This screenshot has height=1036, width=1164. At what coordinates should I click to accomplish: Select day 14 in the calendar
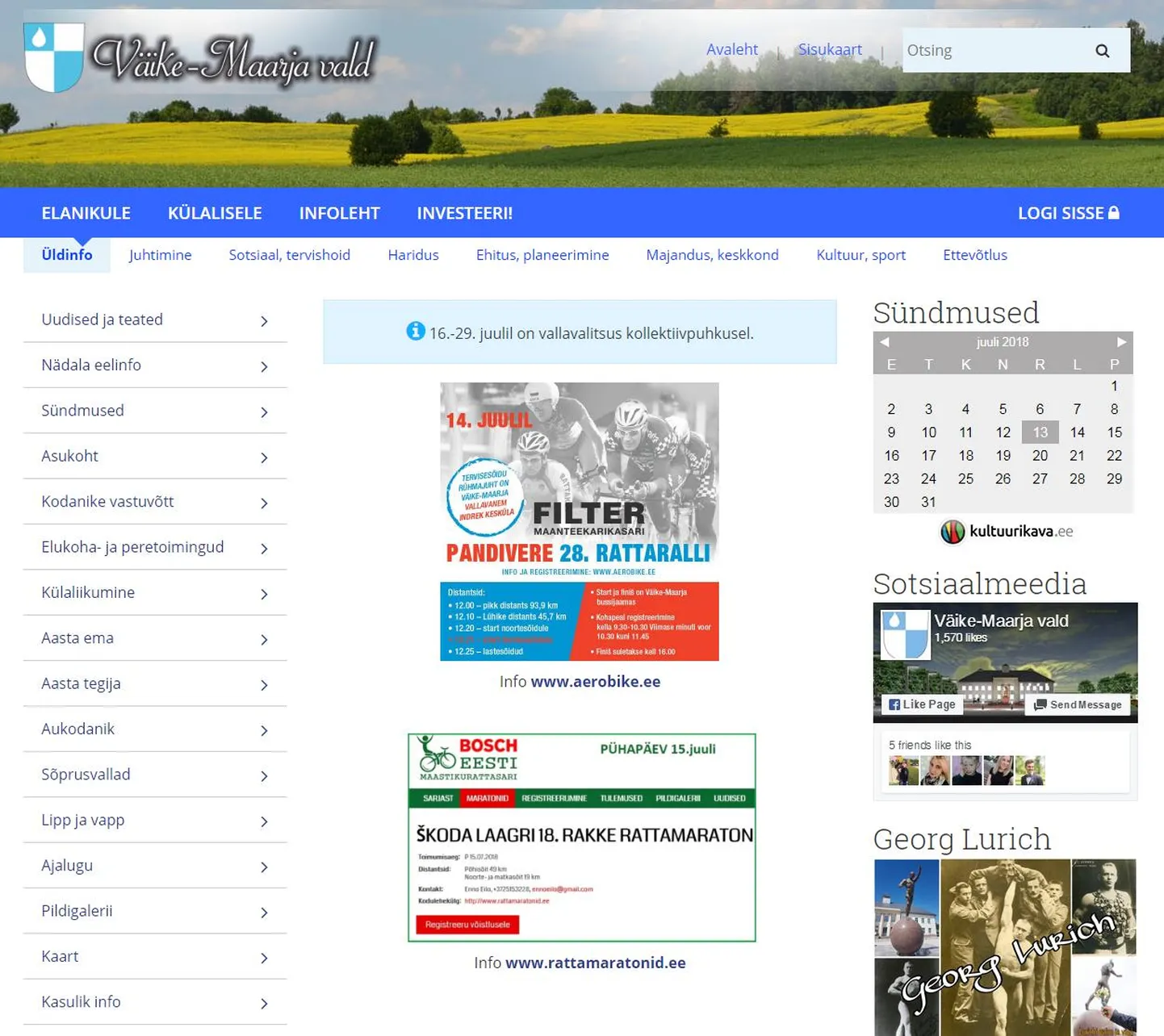[1077, 432]
